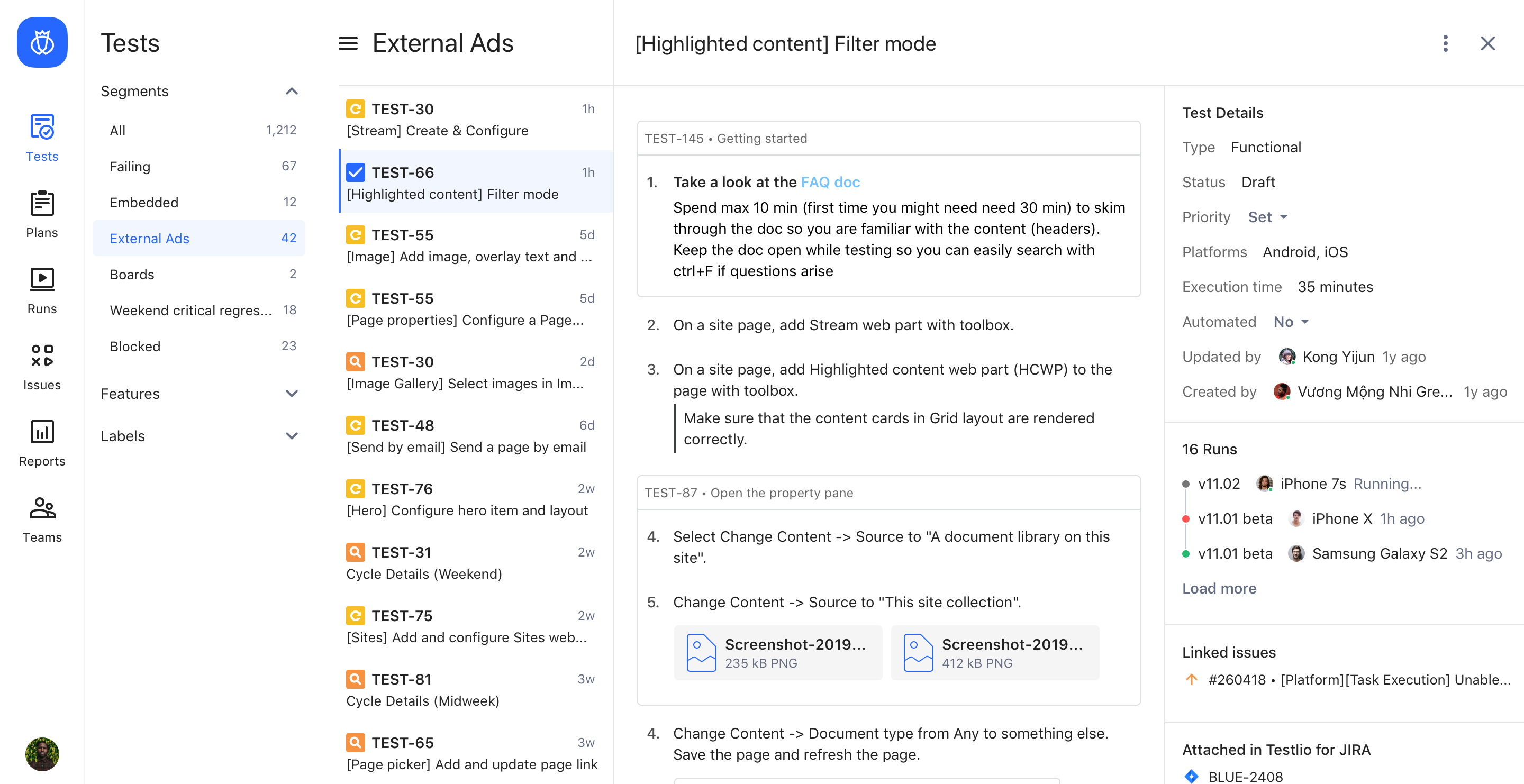This screenshot has width=1524, height=784.
Task: Uncheck the TEST-66 checkbox
Action: point(356,172)
